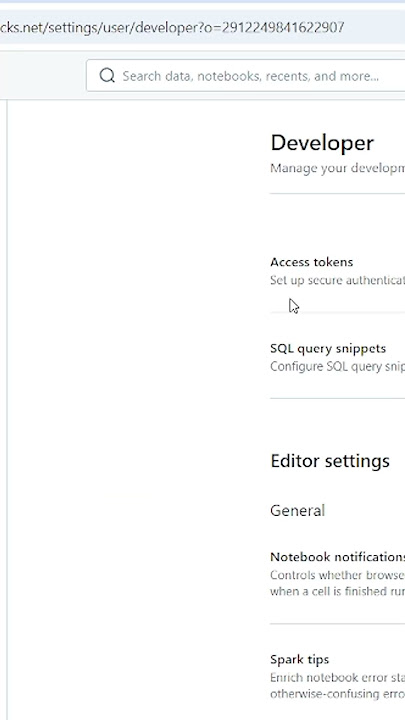Focus the Search data, notebooks, recents field
Image resolution: width=405 pixels, height=720 pixels.
point(246,75)
